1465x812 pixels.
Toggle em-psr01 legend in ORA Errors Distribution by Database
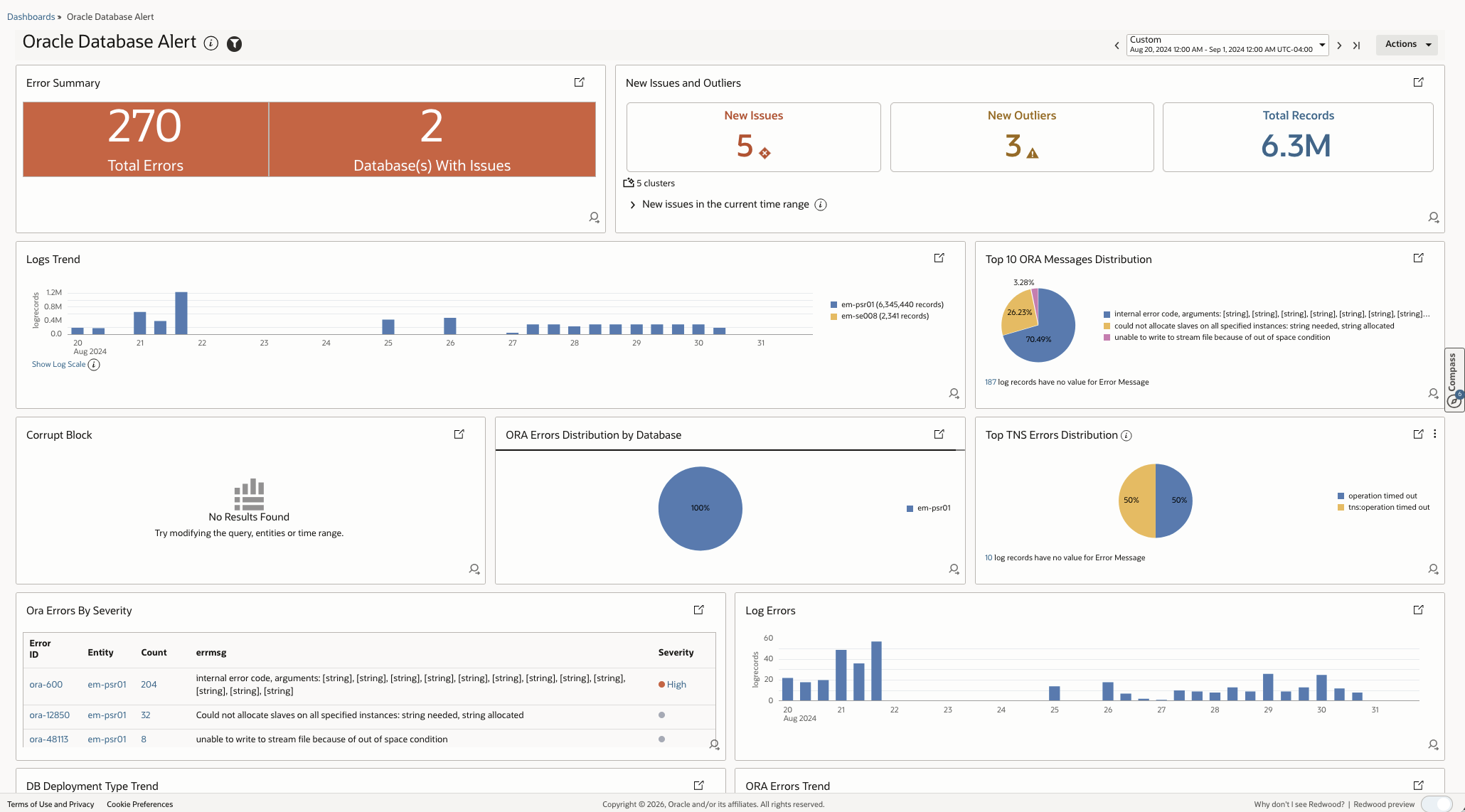[928, 508]
